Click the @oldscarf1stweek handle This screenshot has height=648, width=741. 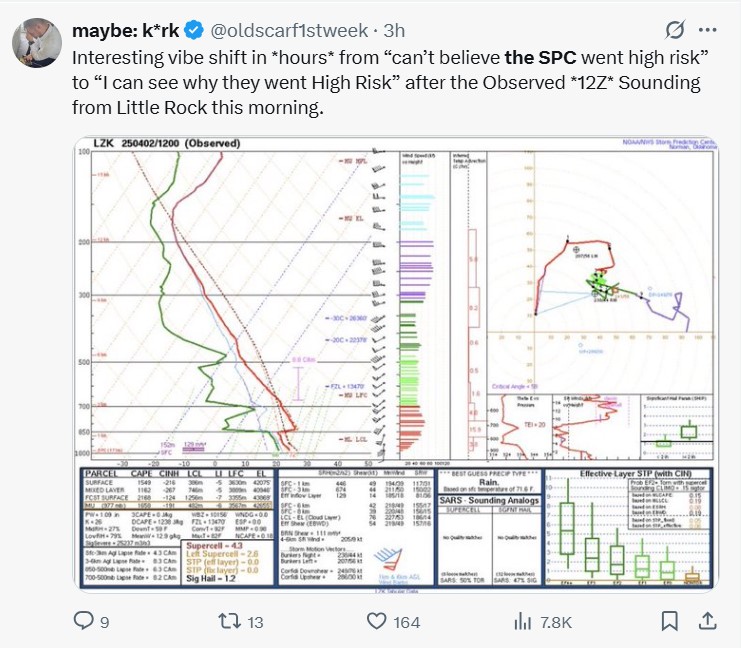(x=289, y=30)
